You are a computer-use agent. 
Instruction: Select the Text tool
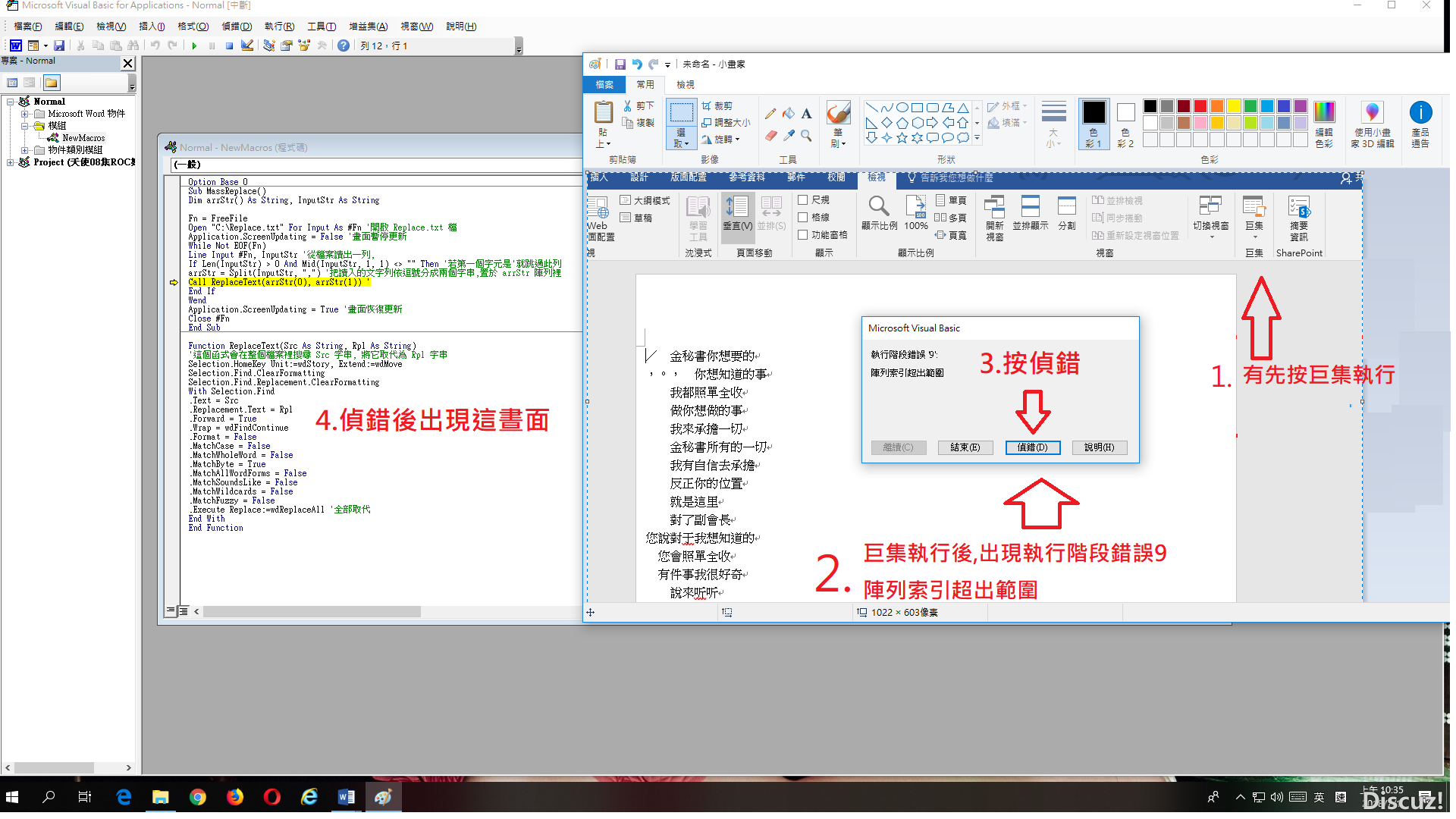point(806,114)
